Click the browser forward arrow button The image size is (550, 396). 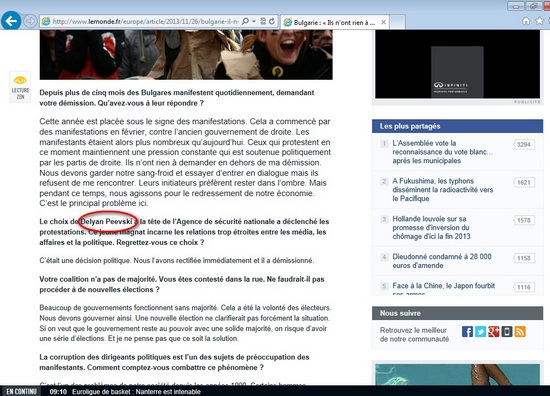(30, 21)
